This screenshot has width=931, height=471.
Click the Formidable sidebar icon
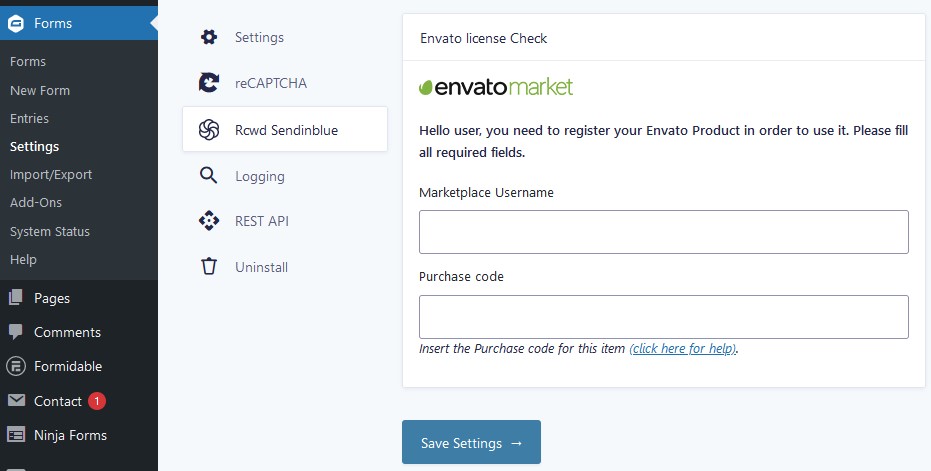pyautogui.click(x=16, y=366)
